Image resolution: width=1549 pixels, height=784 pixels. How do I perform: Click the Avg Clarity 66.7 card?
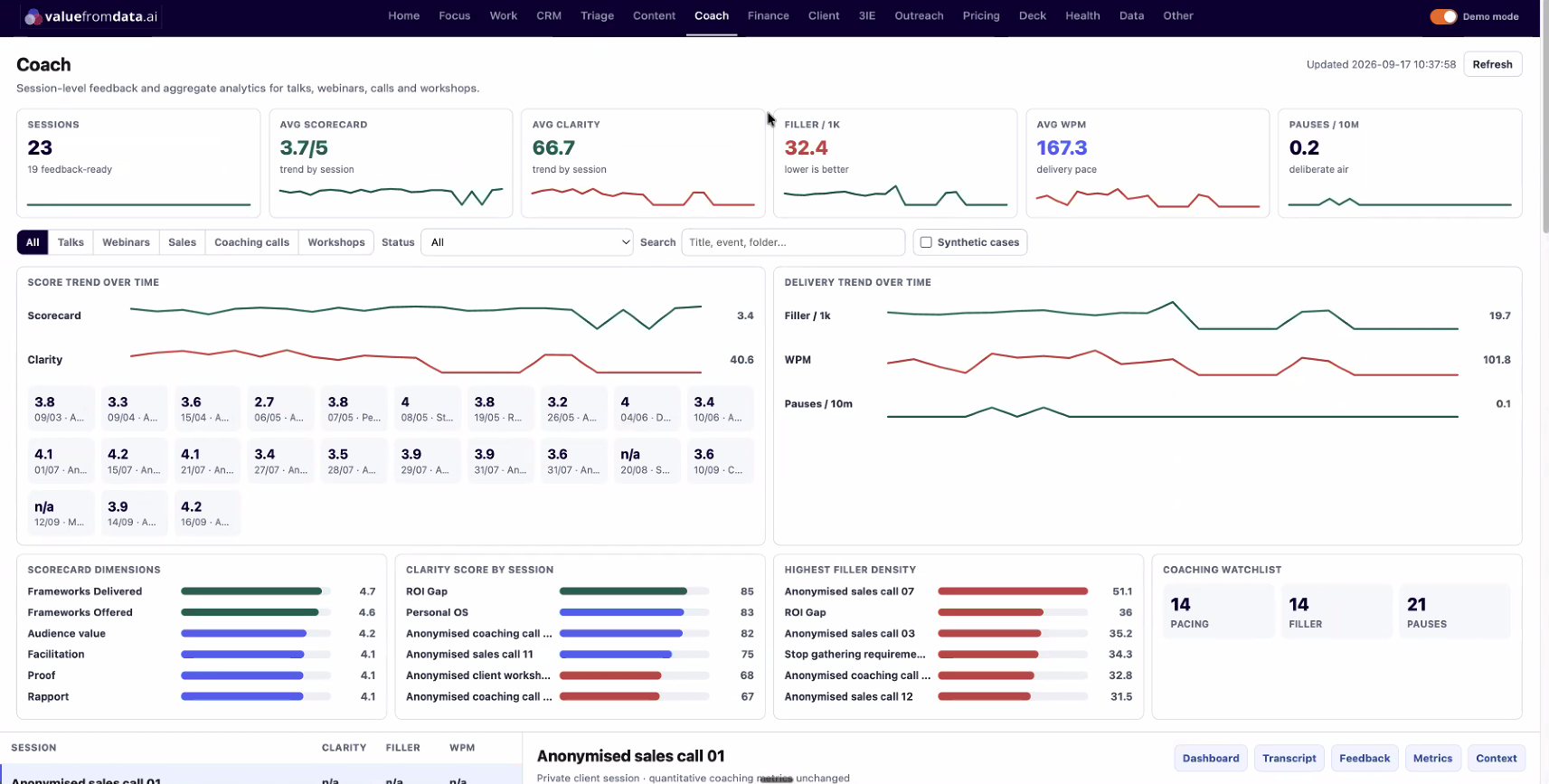pyautogui.click(x=643, y=164)
